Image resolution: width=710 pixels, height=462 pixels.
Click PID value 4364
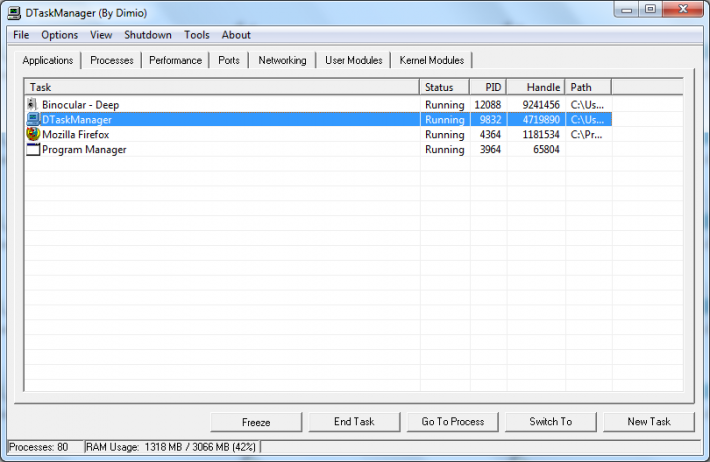click(x=490, y=135)
